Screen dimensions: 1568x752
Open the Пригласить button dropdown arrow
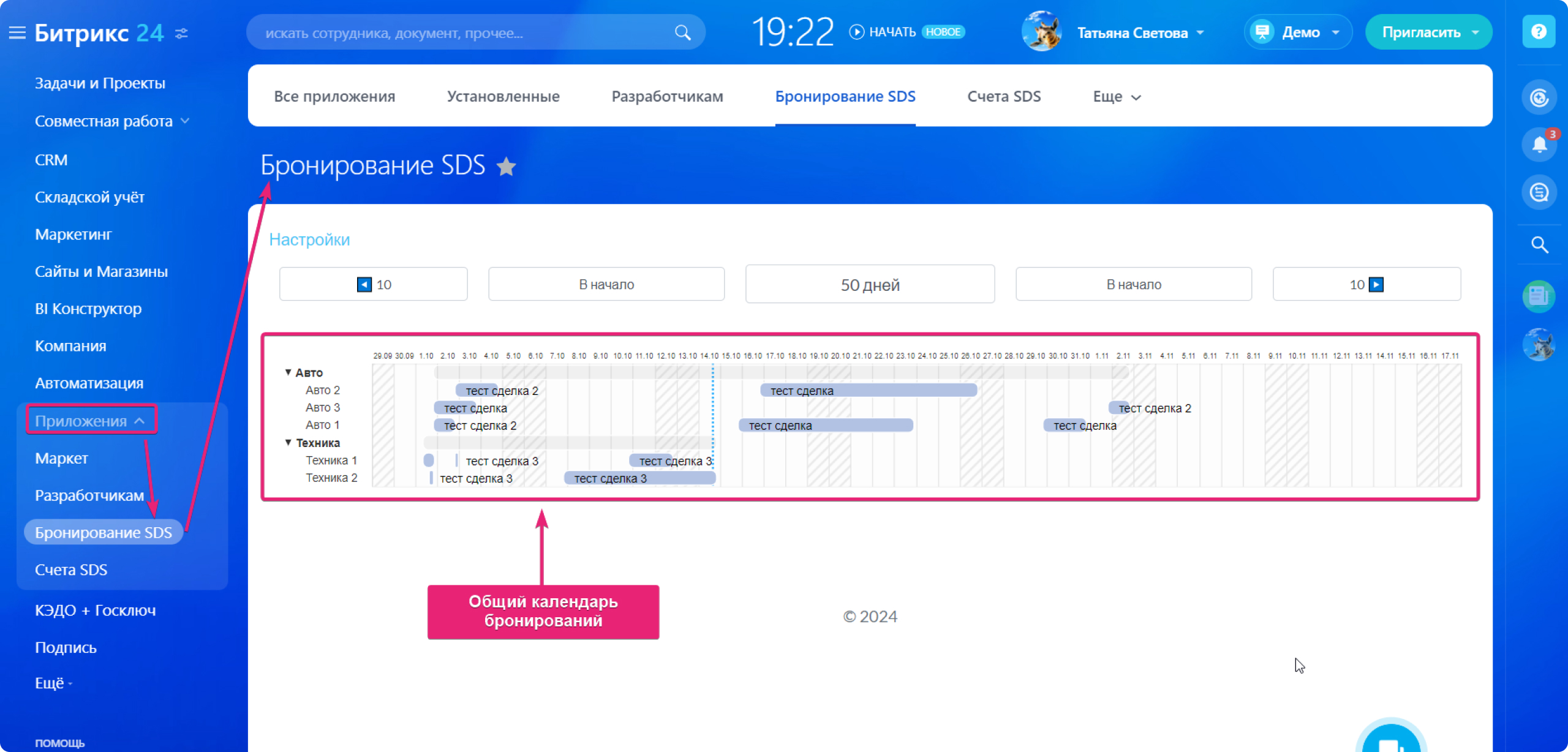click(x=1475, y=32)
